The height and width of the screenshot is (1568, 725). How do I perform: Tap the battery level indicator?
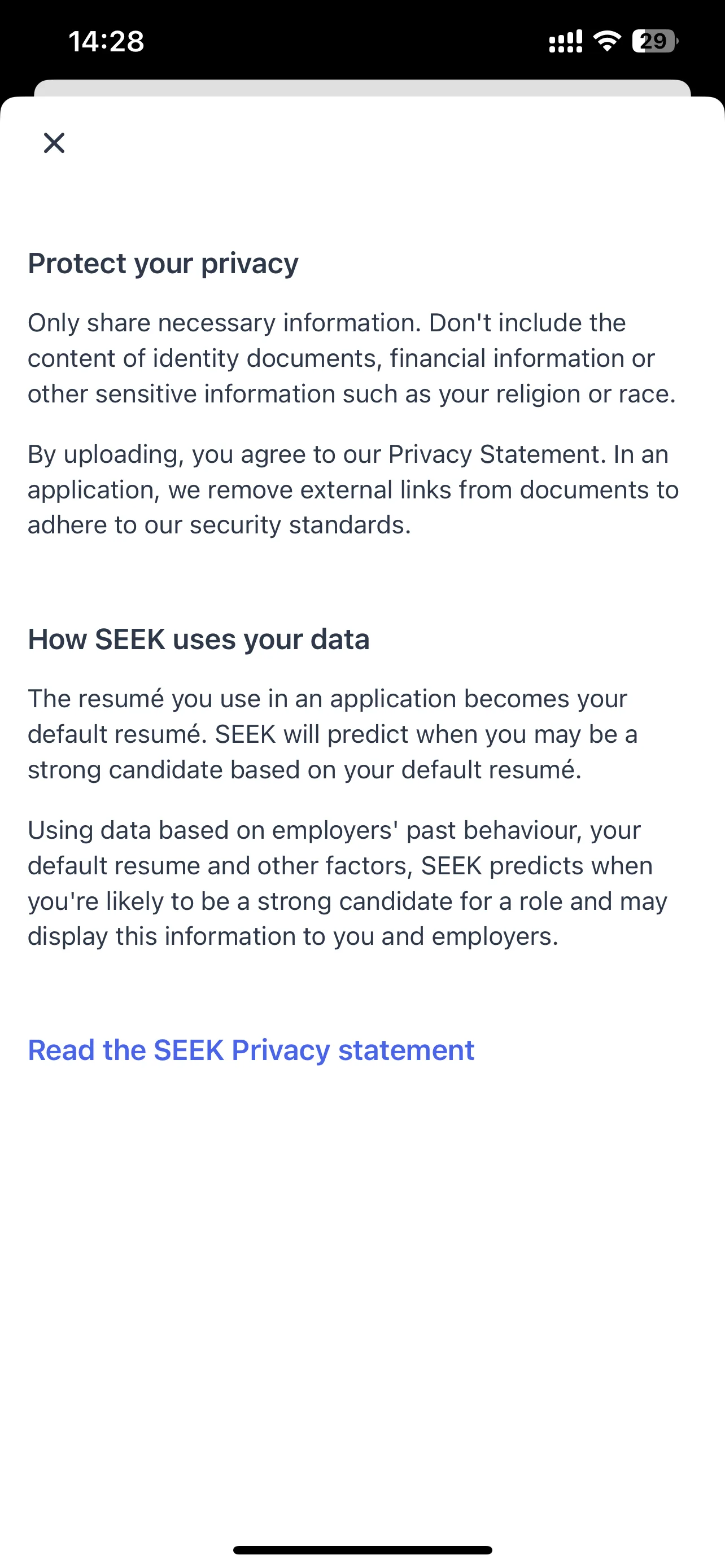pos(655,41)
